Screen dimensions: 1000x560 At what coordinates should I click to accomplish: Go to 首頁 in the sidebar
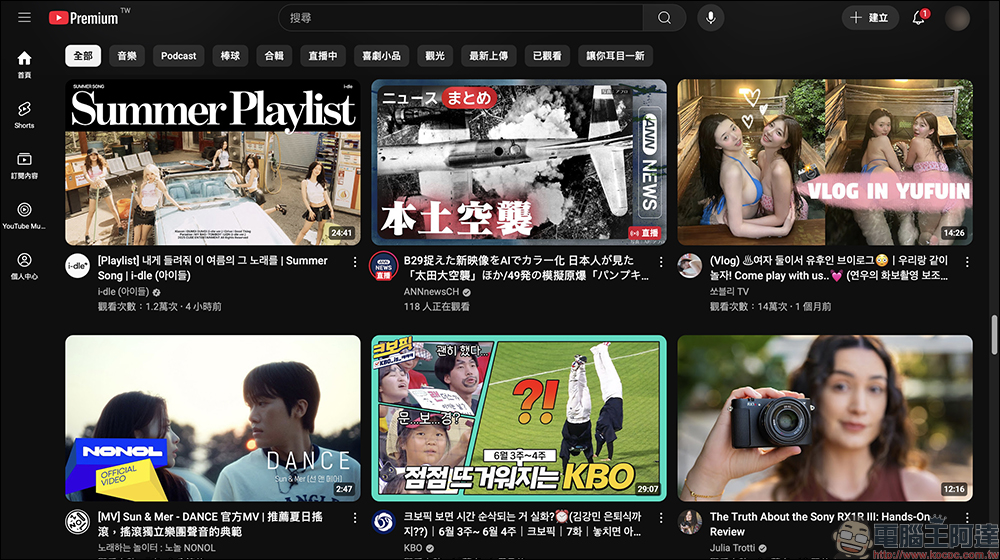(24, 64)
